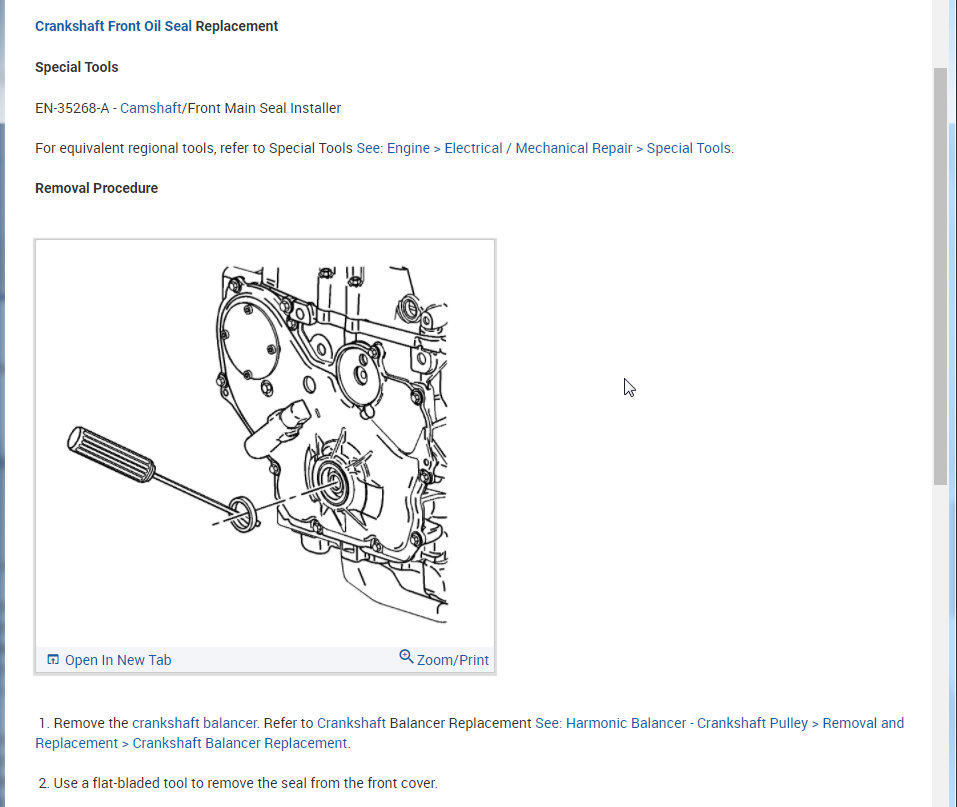Open See: Engine Special Tools link
The height and width of the screenshot is (807, 957).
544,148
